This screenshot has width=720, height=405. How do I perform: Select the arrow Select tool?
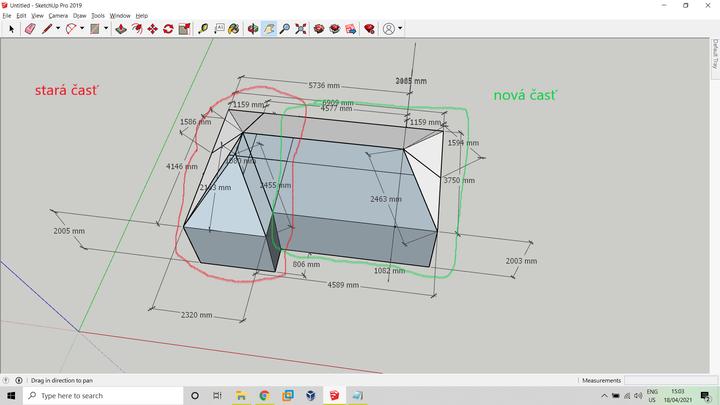(11, 29)
